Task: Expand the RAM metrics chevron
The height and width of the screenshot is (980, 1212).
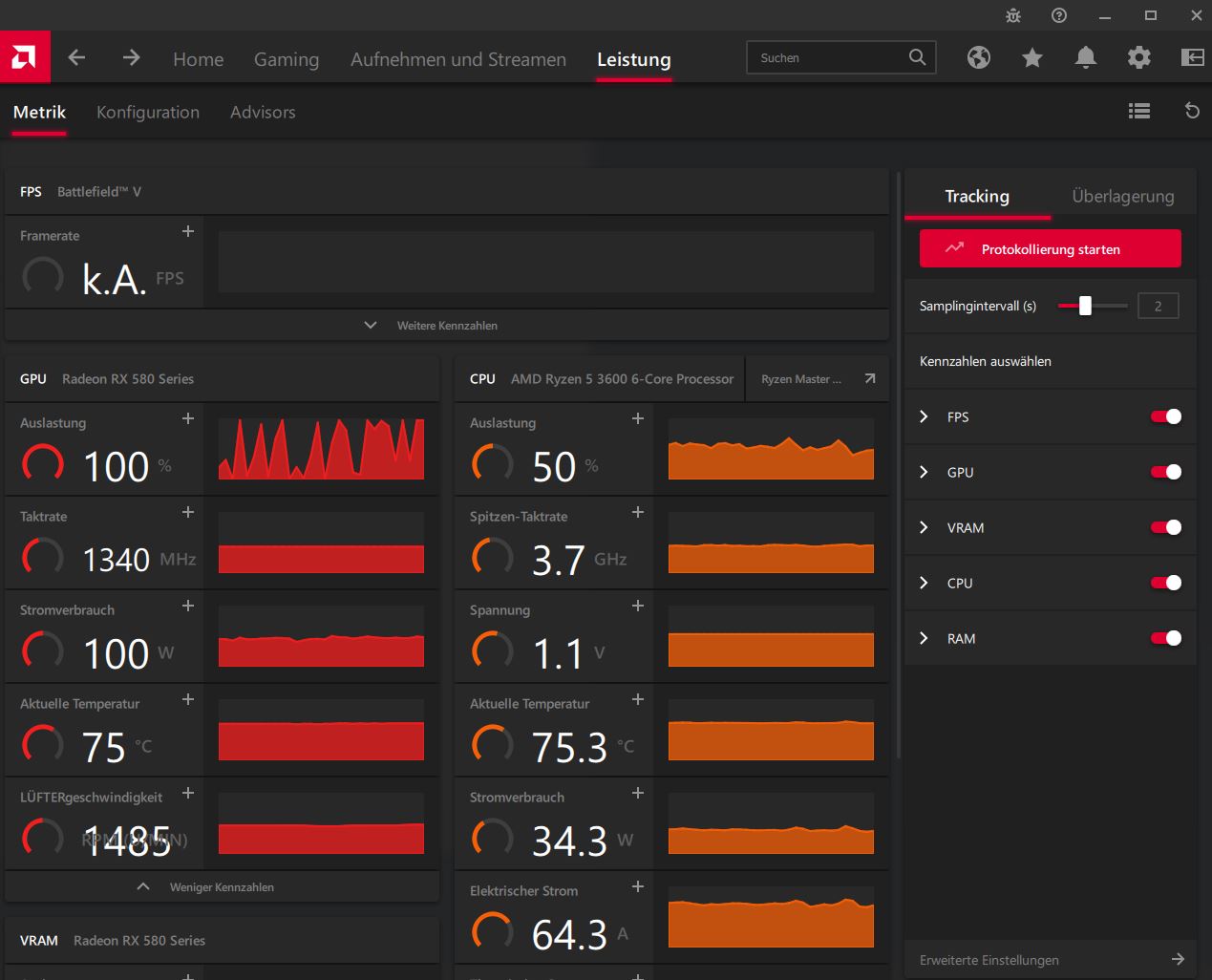Action: [924, 638]
